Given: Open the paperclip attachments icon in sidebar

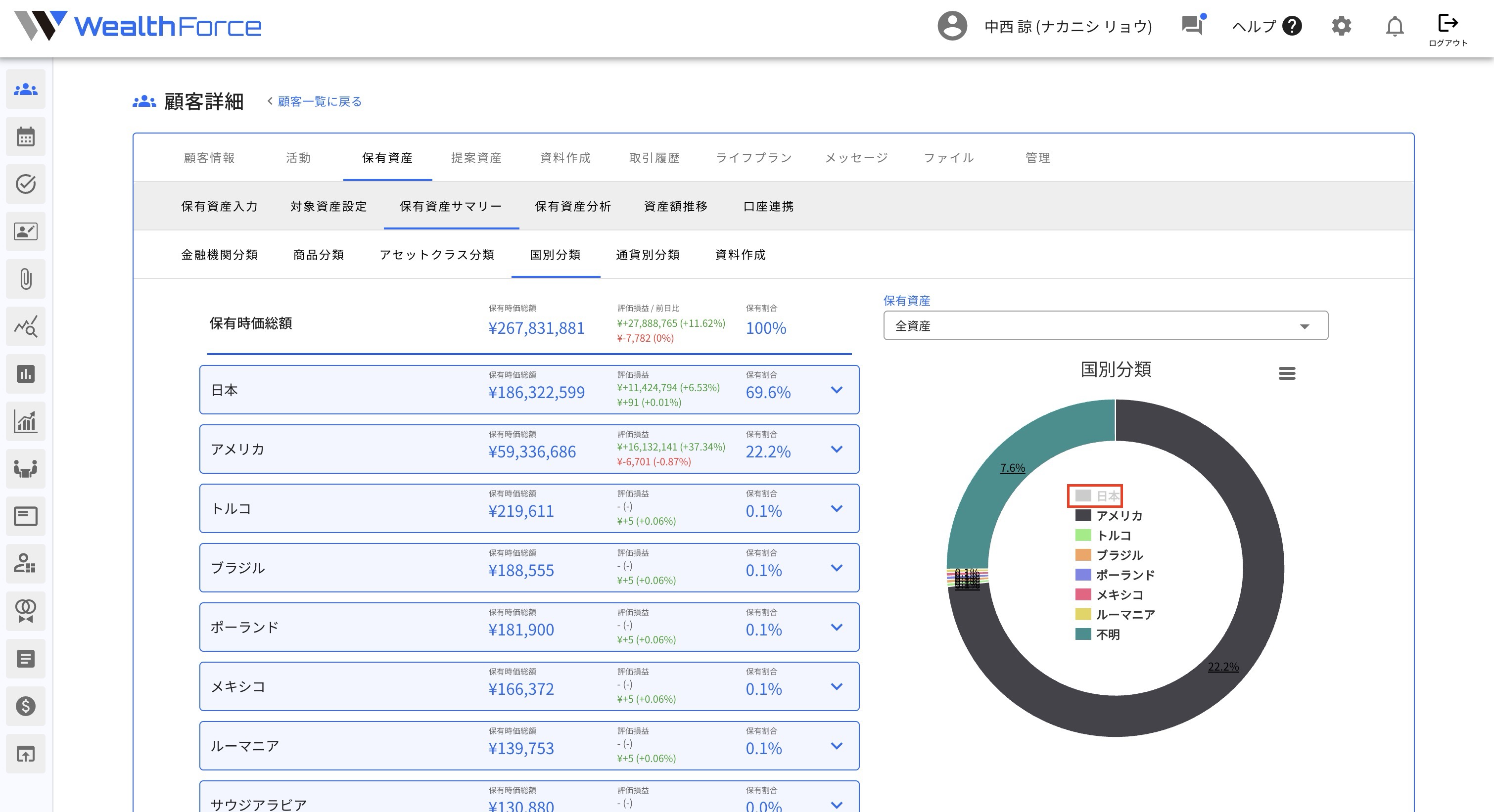Looking at the screenshot, I should 26,279.
